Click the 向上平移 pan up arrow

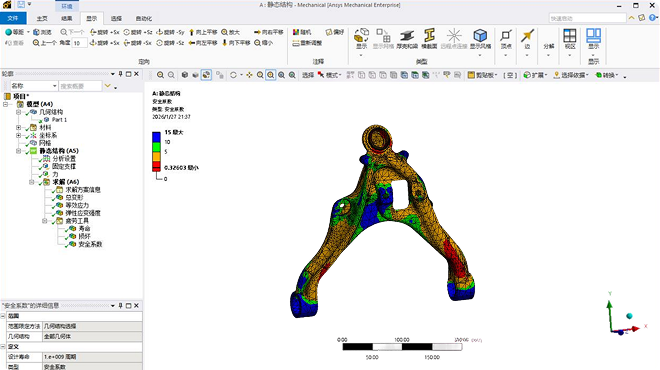pyautogui.click(x=203, y=32)
